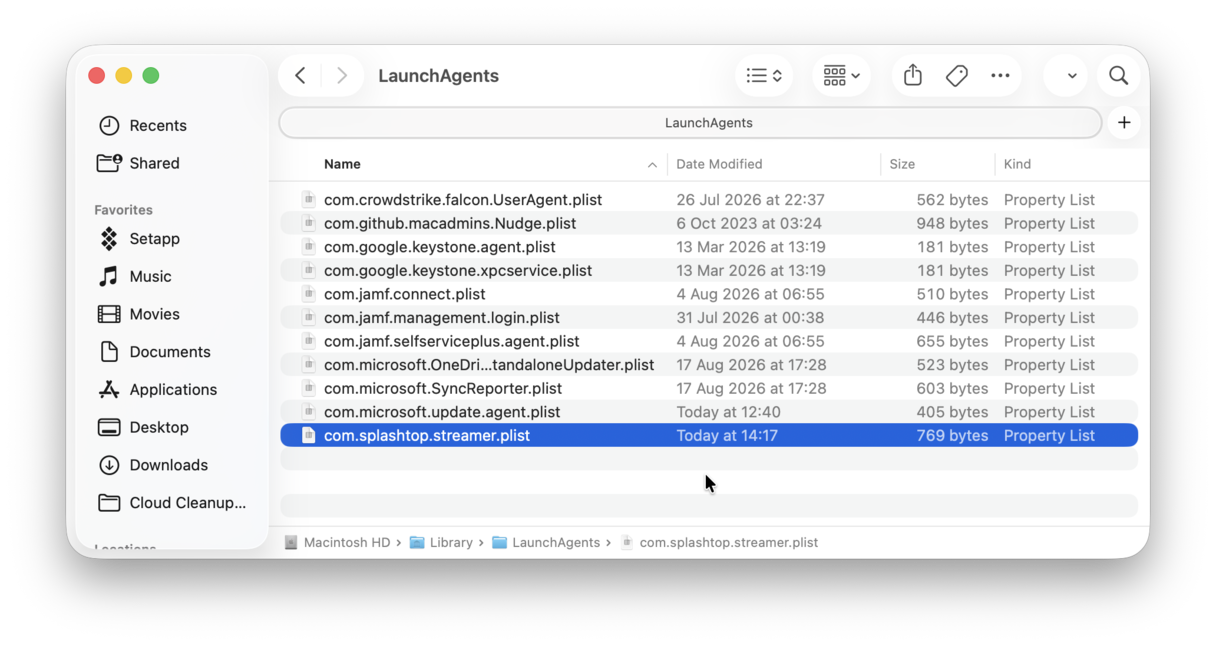This screenshot has width=1216, height=646.
Task: Click the plist icon of com.jamf.connect
Action: (x=309, y=294)
